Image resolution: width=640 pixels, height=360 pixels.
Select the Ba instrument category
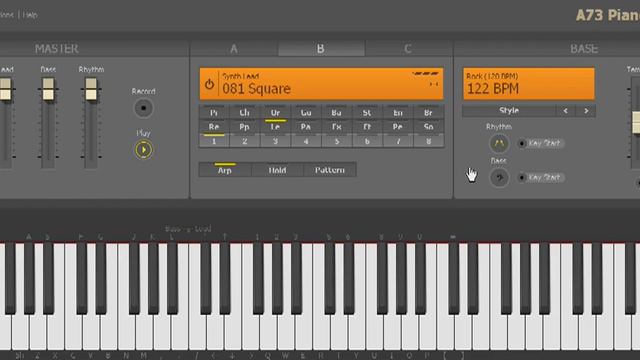tap(336, 113)
